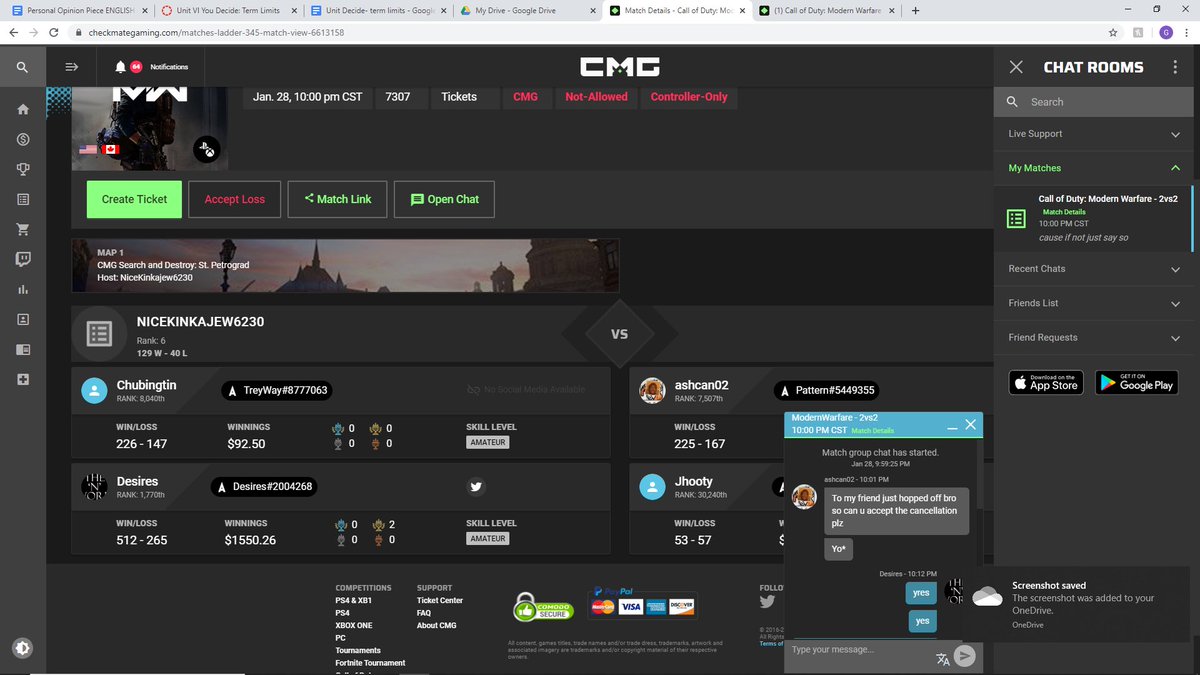Open the trophy tournaments icon in sidebar
1200x675 pixels.
[23, 169]
